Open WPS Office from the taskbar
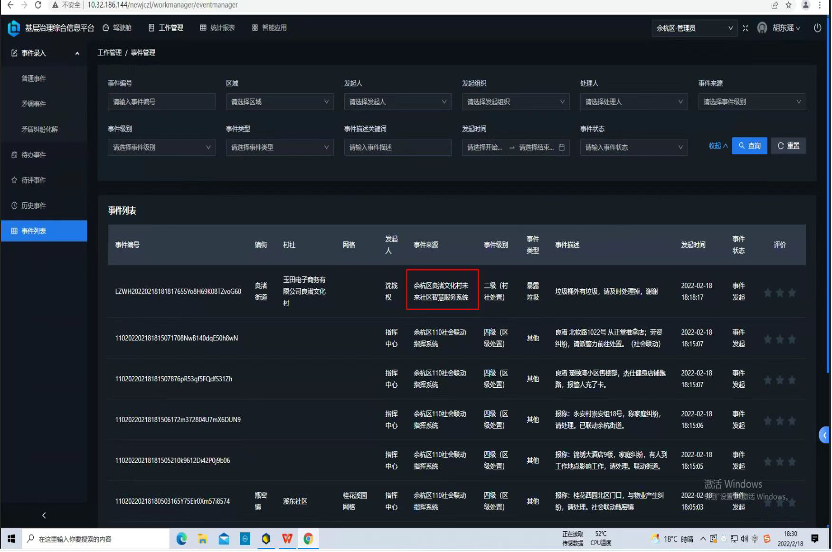 (287, 538)
